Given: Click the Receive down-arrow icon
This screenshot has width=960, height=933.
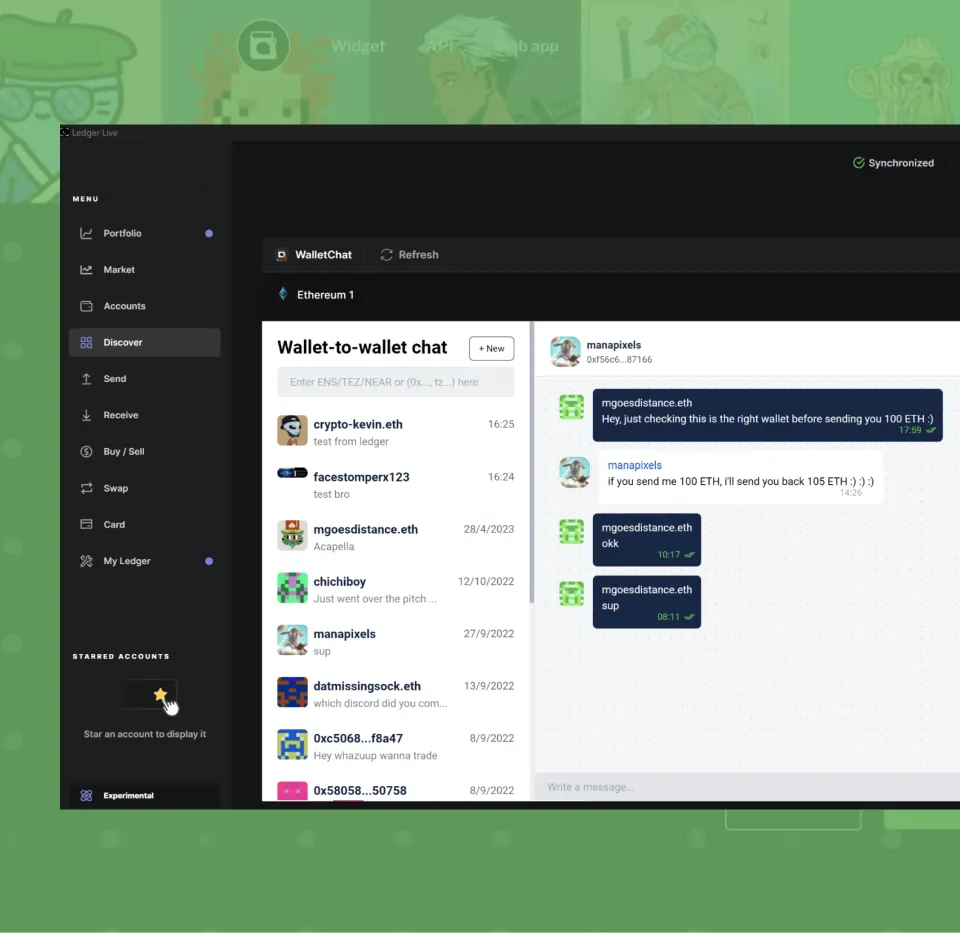Looking at the screenshot, I should click(x=86, y=415).
